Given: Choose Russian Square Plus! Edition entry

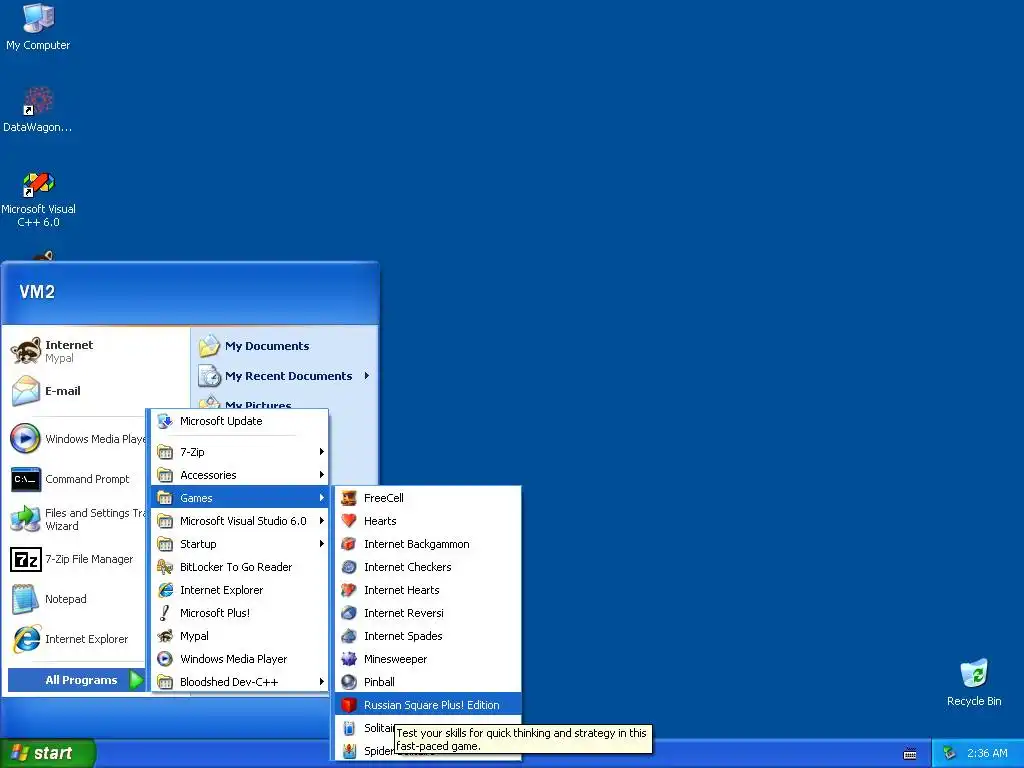Looking at the screenshot, I should tap(428, 705).
